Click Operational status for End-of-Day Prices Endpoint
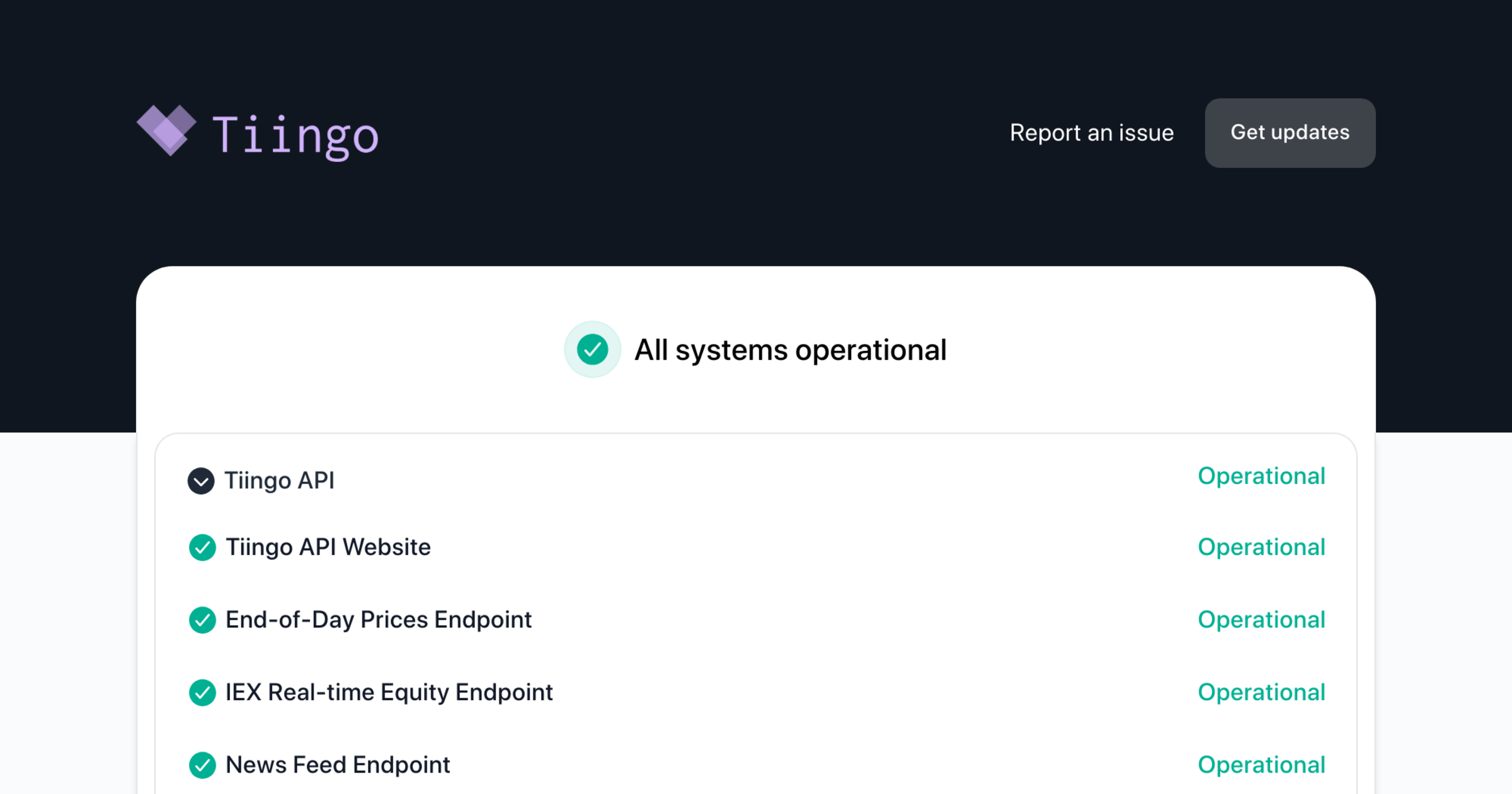The image size is (1512, 794). click(x=1261, y=619)
